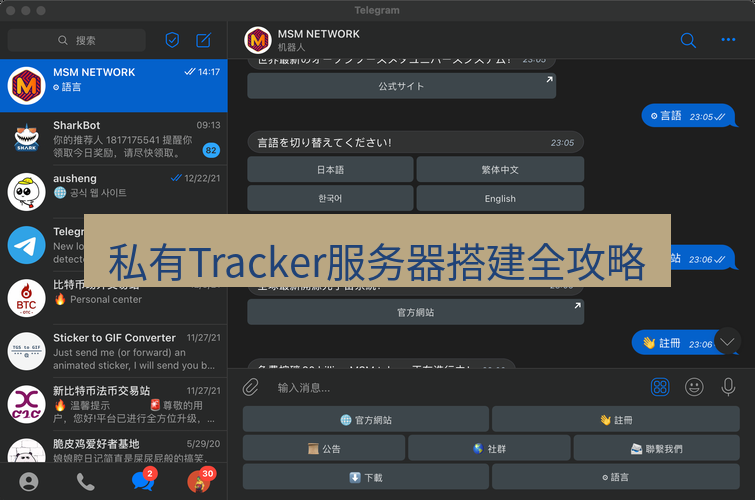Select the MSM NETWORK chat in list
The image size is (755, 500).
(x=114, y=86)
